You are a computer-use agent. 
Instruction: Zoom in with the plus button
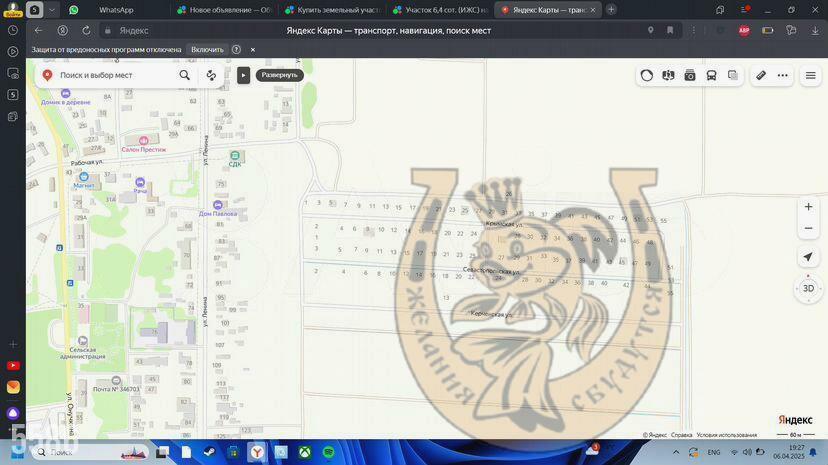(x=808, y=206)
